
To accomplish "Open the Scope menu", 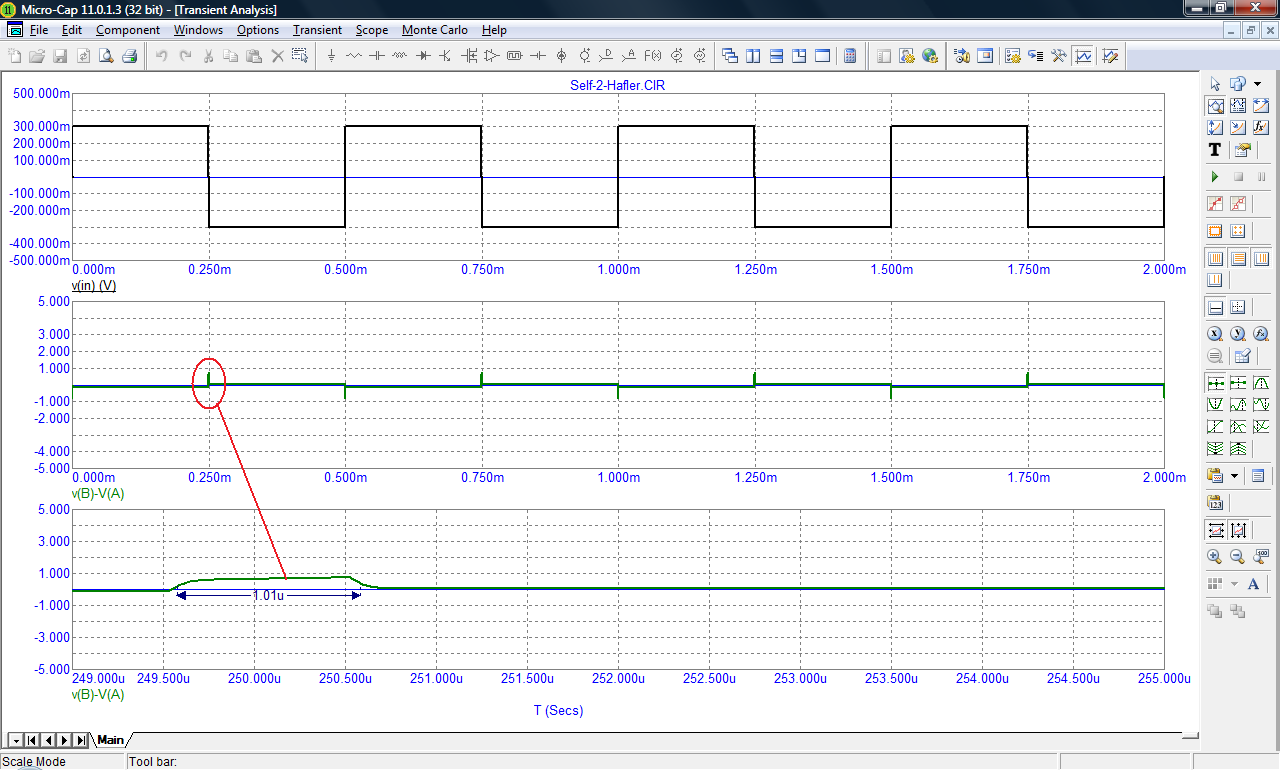I will click(x=371, y=30).
